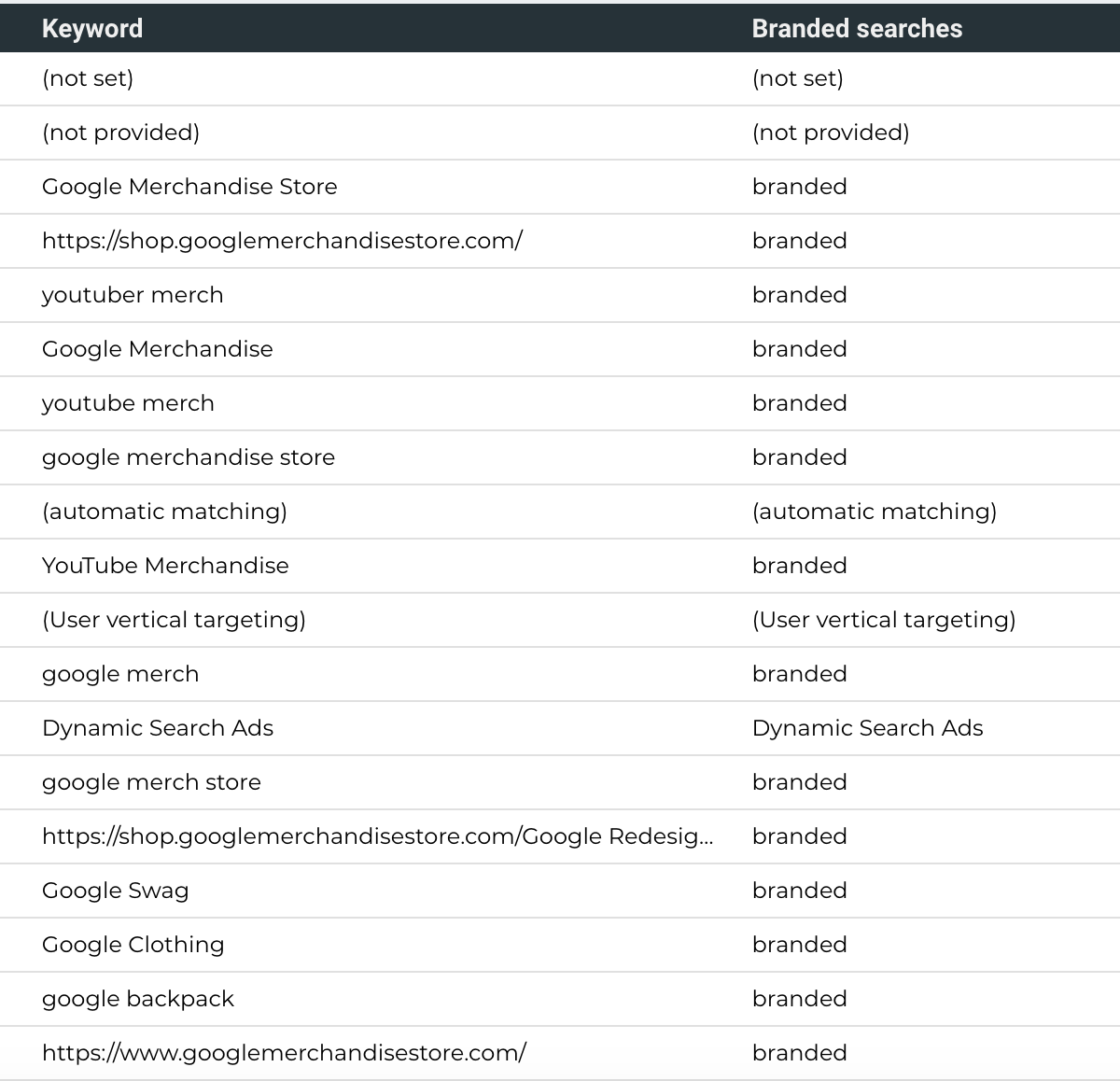The width and height of the screenshot is (1120, 1081).
Task: Click 'branded' in the 'Google Clothing' row
Action: 800,945
